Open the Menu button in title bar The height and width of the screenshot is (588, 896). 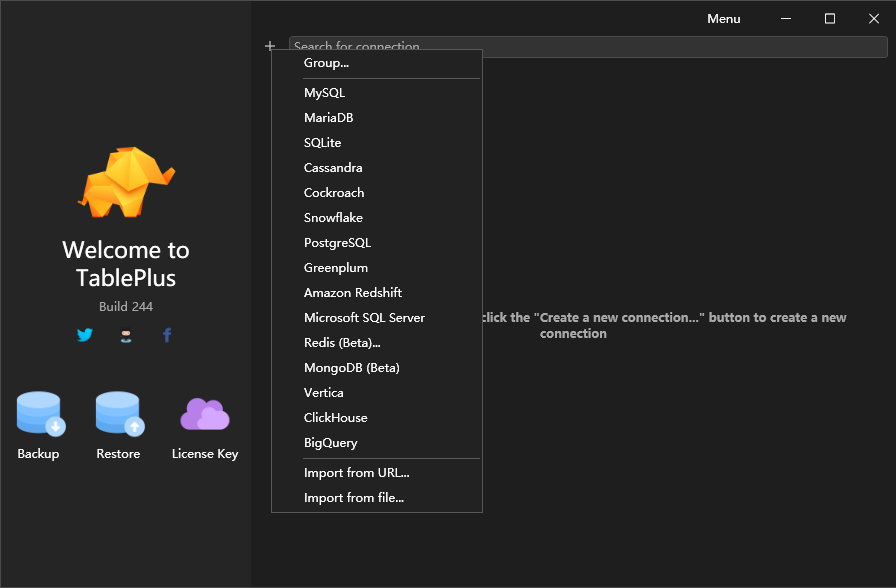pos(723,19)
